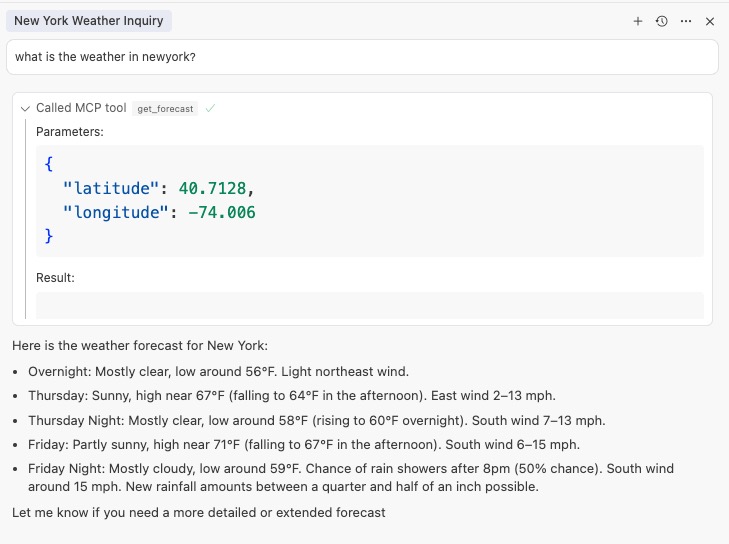The image size is (729, 544).
Task: Click the 'what is the weather in newyork?' message box
Action: point(362,57)
